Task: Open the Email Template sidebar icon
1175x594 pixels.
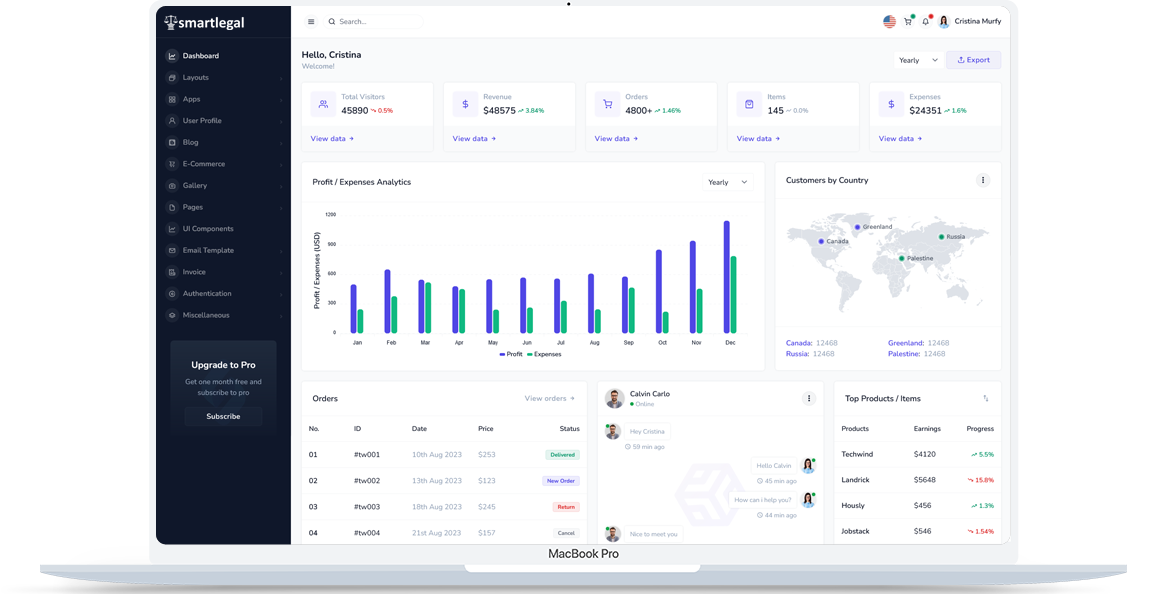Action: point(170,250)
